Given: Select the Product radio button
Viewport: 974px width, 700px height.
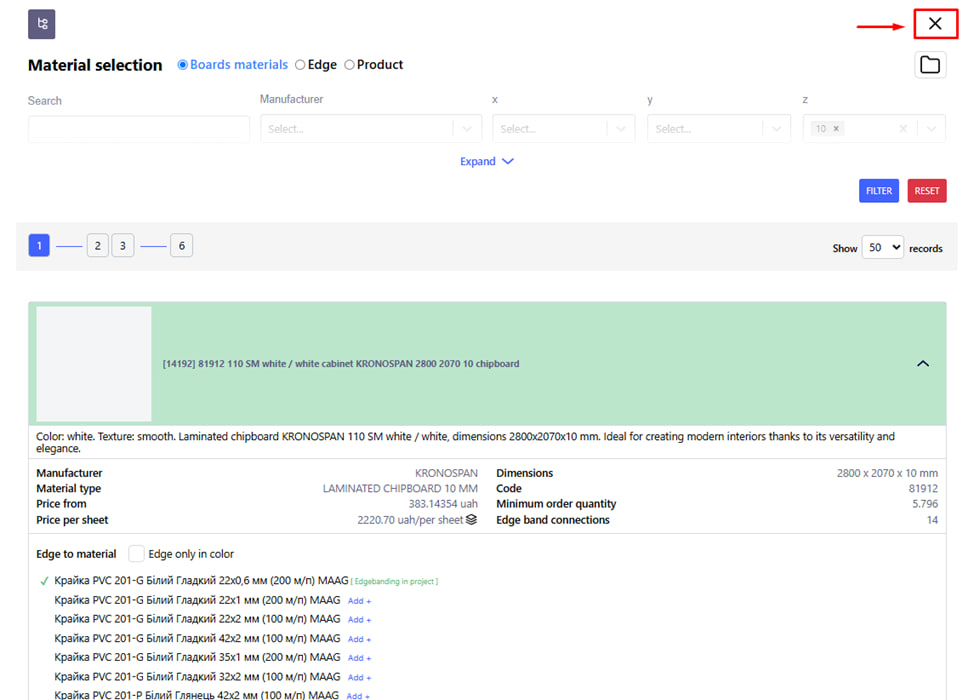Looking at the screenshot, I should tap(349, 65).
